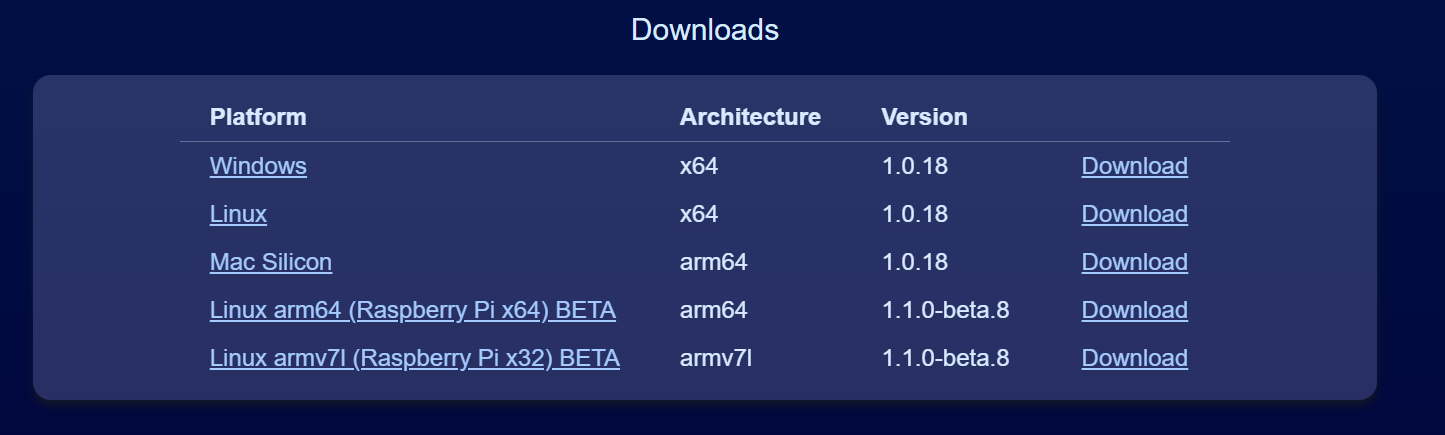The height and width of the screenshot is (435, 1445).
Task: Download the Windows x64 build
Action: tap(1134, 166)
